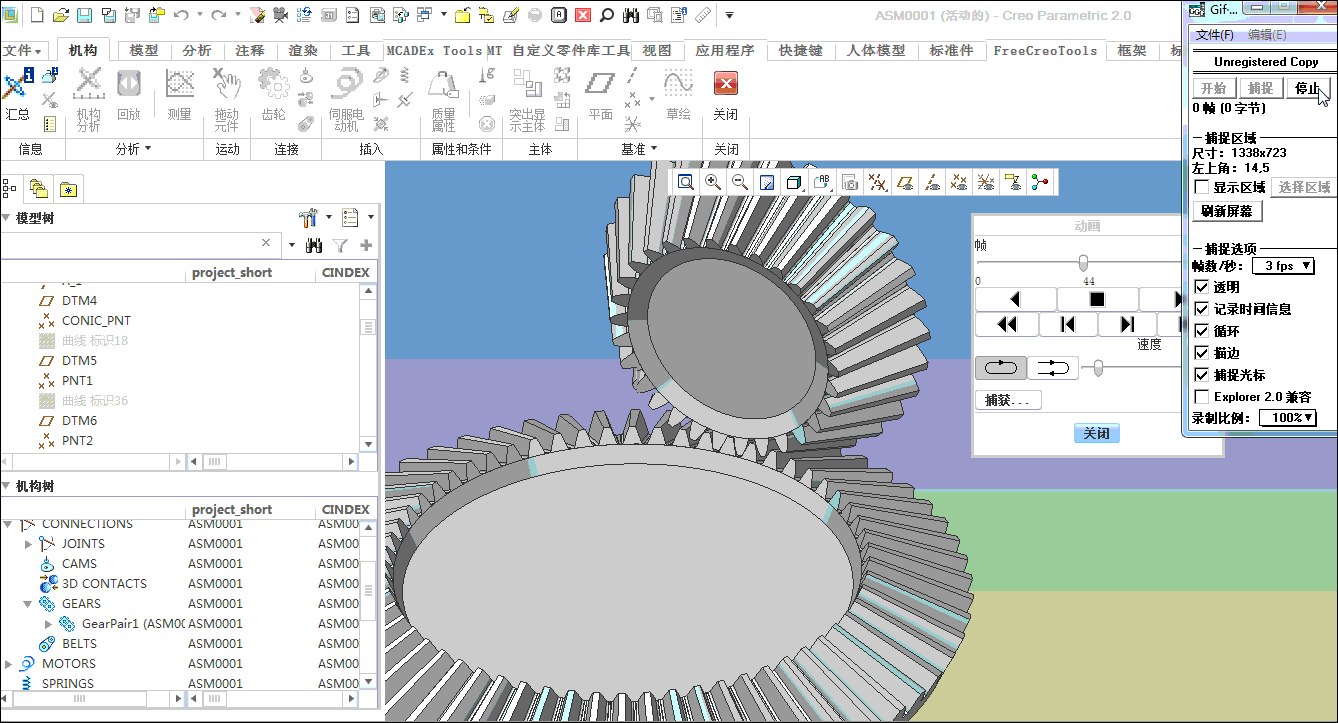
Task: Toggle the 捕捉光标 capture cursor checkbox
Action: (x=1202, y=375)
